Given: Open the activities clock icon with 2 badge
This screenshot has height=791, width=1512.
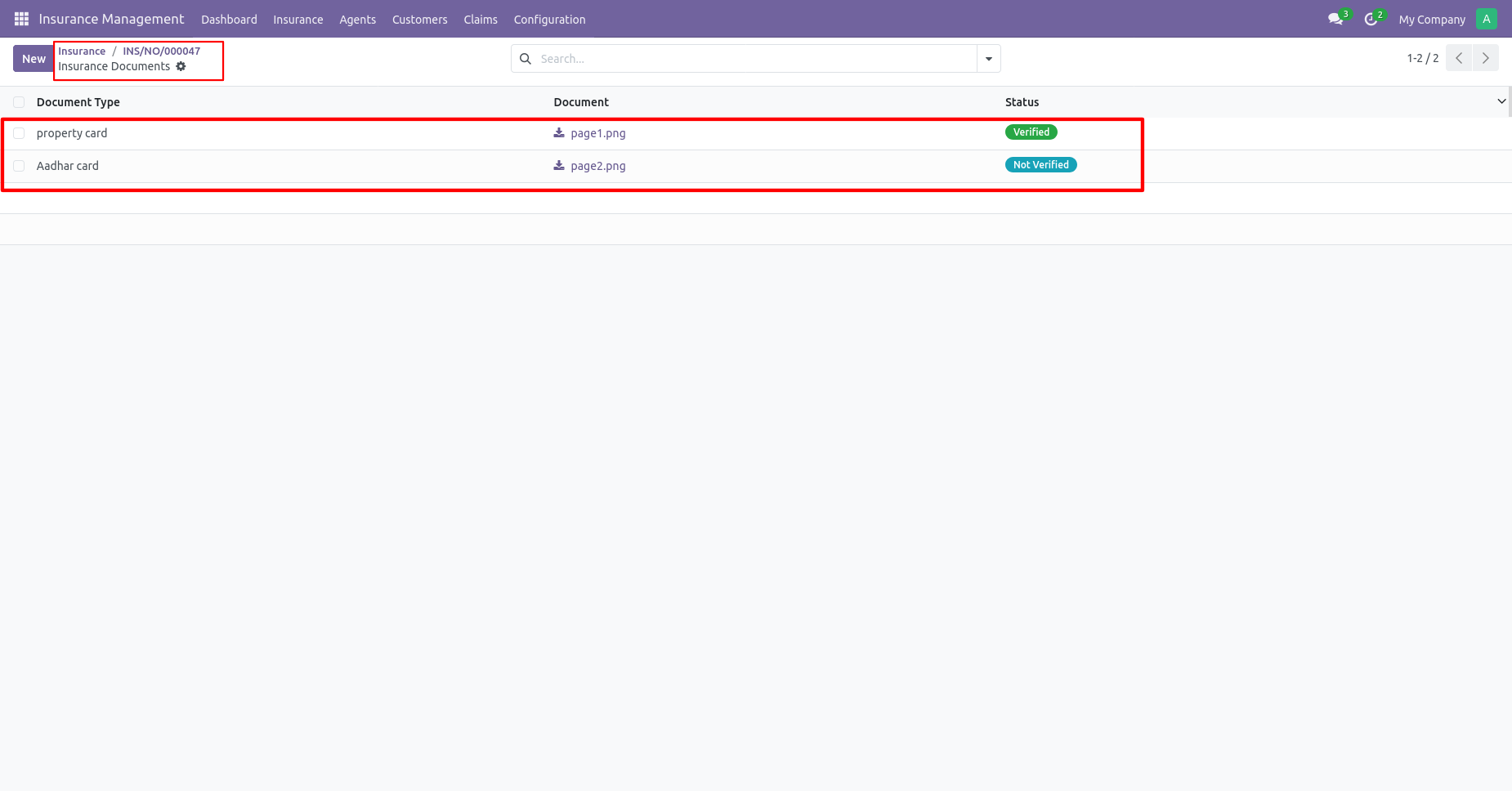Looking at the screenshot, I should coord(1372,19).
